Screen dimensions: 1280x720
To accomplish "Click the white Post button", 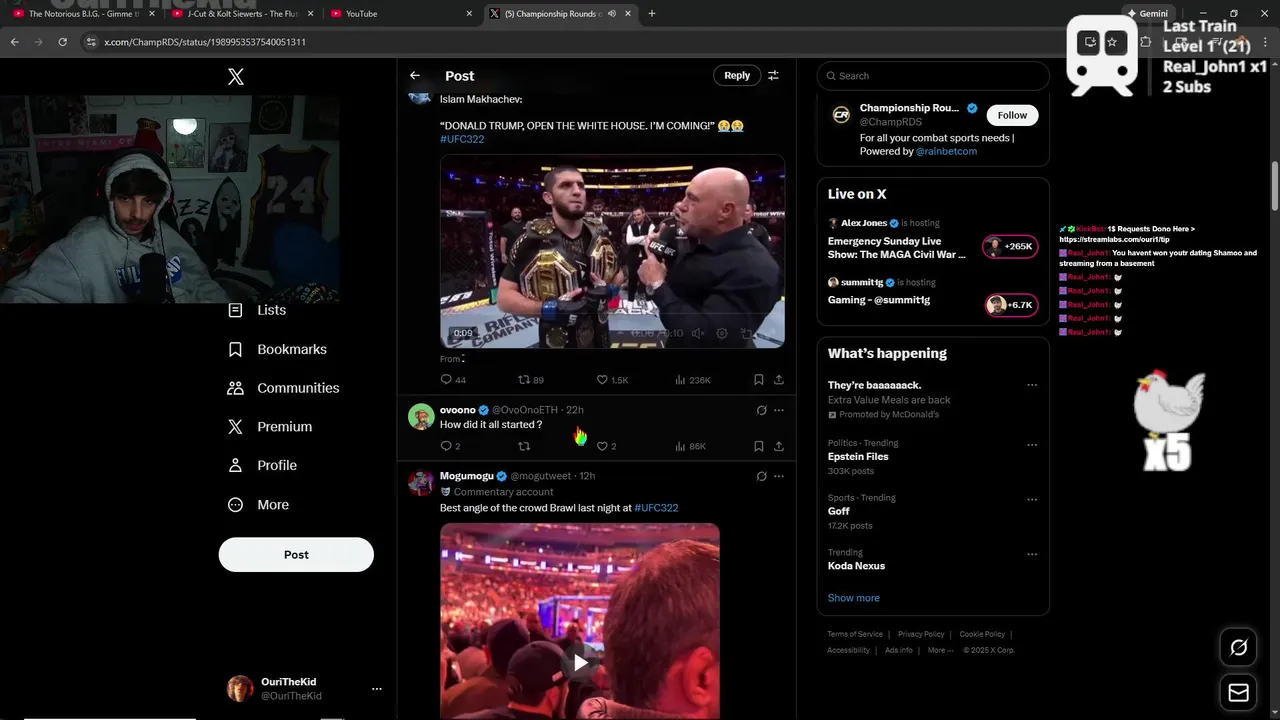I will coord(296,554).
